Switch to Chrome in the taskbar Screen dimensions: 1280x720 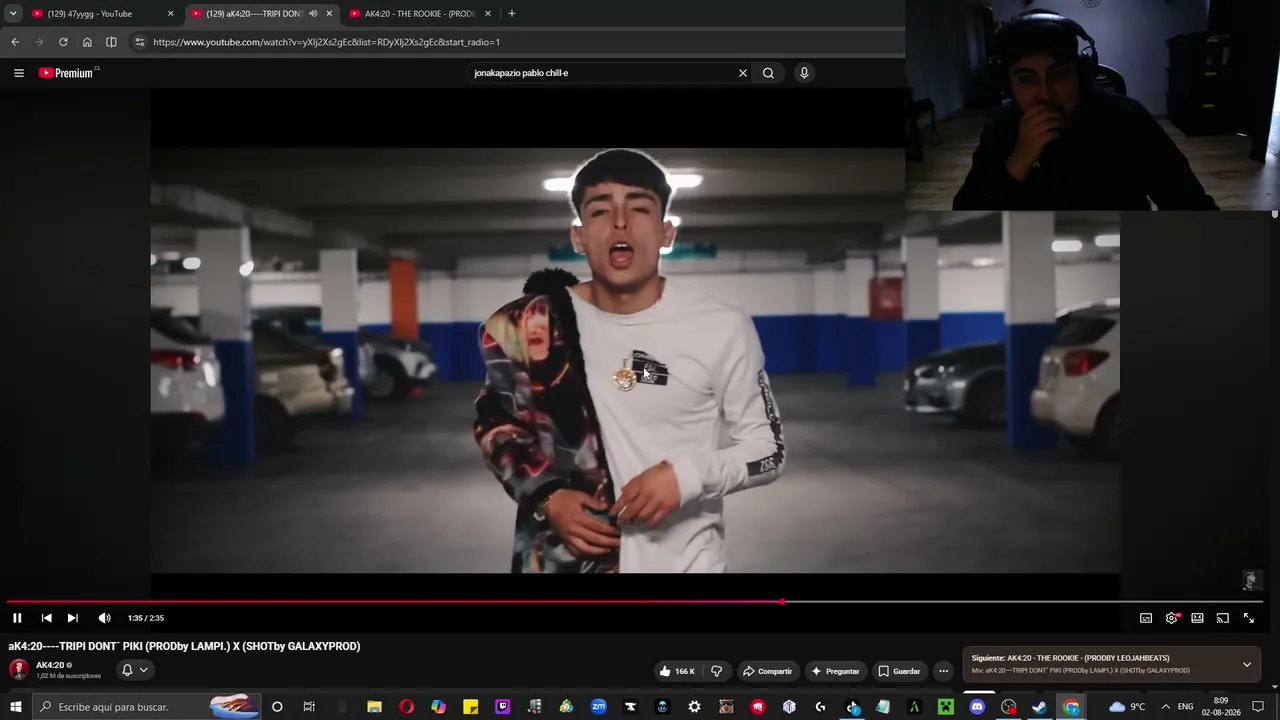[1071, 707]
